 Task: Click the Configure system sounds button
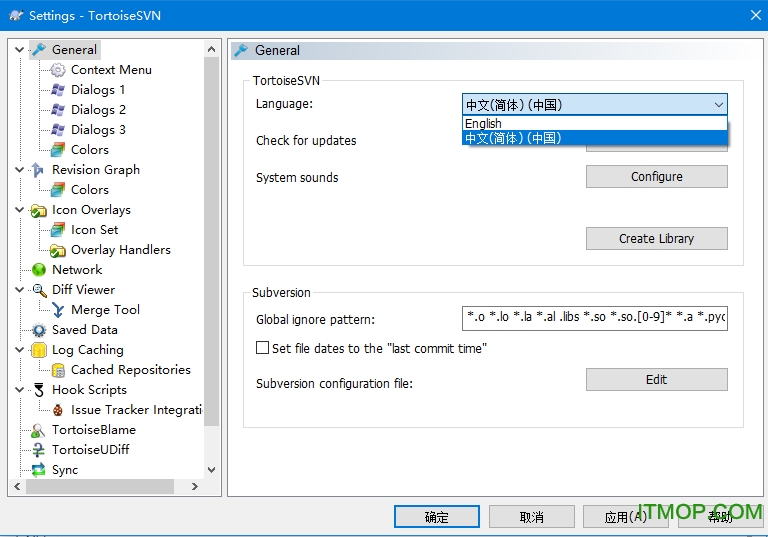pos(656,177)
